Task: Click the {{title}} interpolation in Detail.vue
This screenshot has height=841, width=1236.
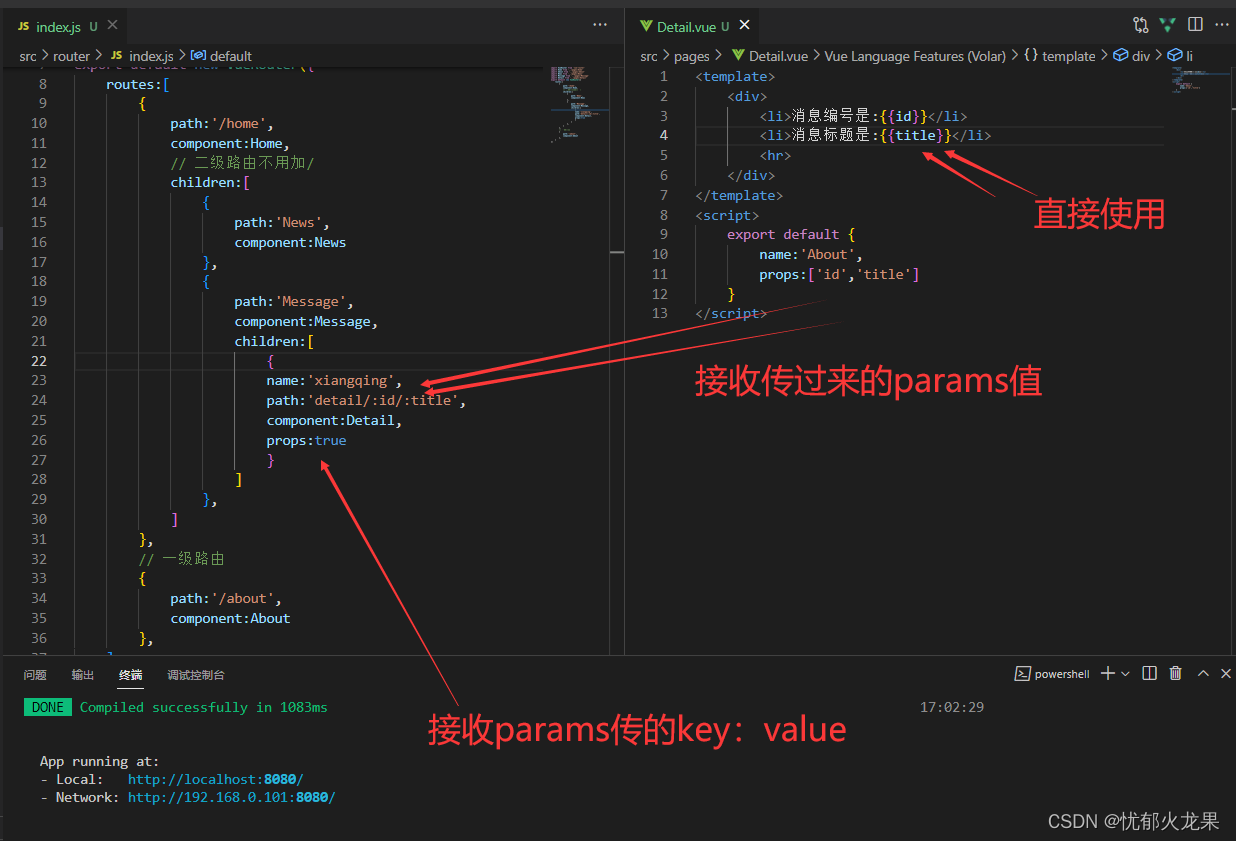Action: [916, 135]
